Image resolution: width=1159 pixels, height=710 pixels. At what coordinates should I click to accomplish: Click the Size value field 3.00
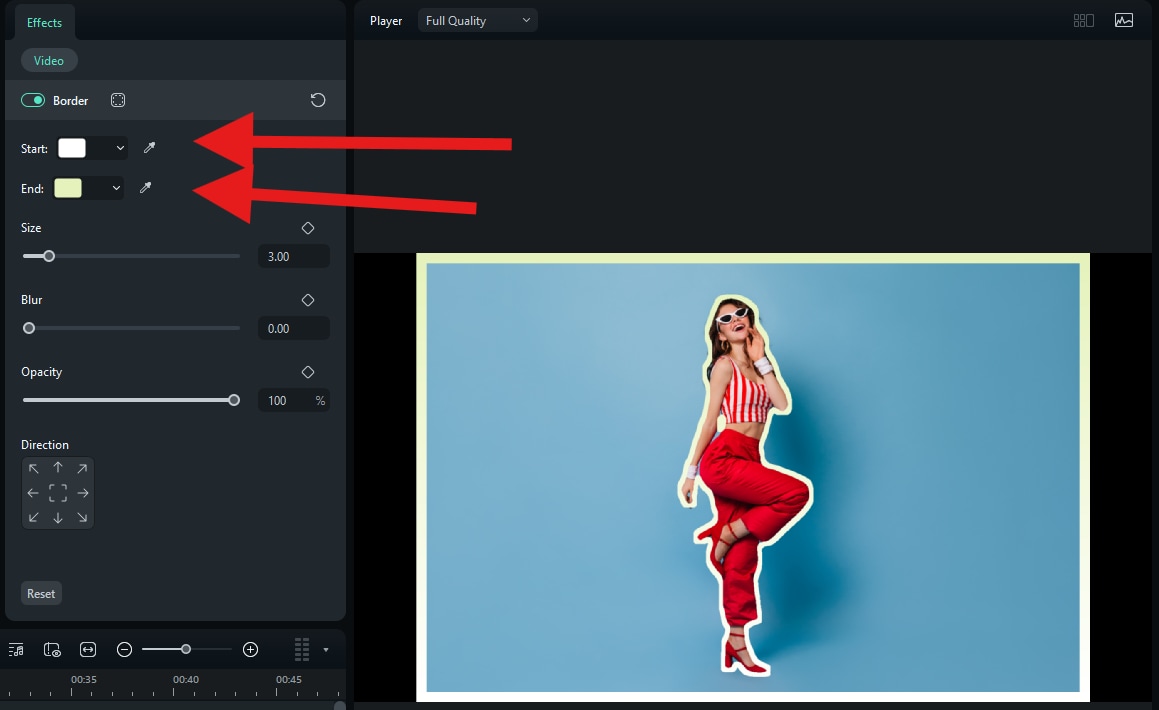[293, 256]
